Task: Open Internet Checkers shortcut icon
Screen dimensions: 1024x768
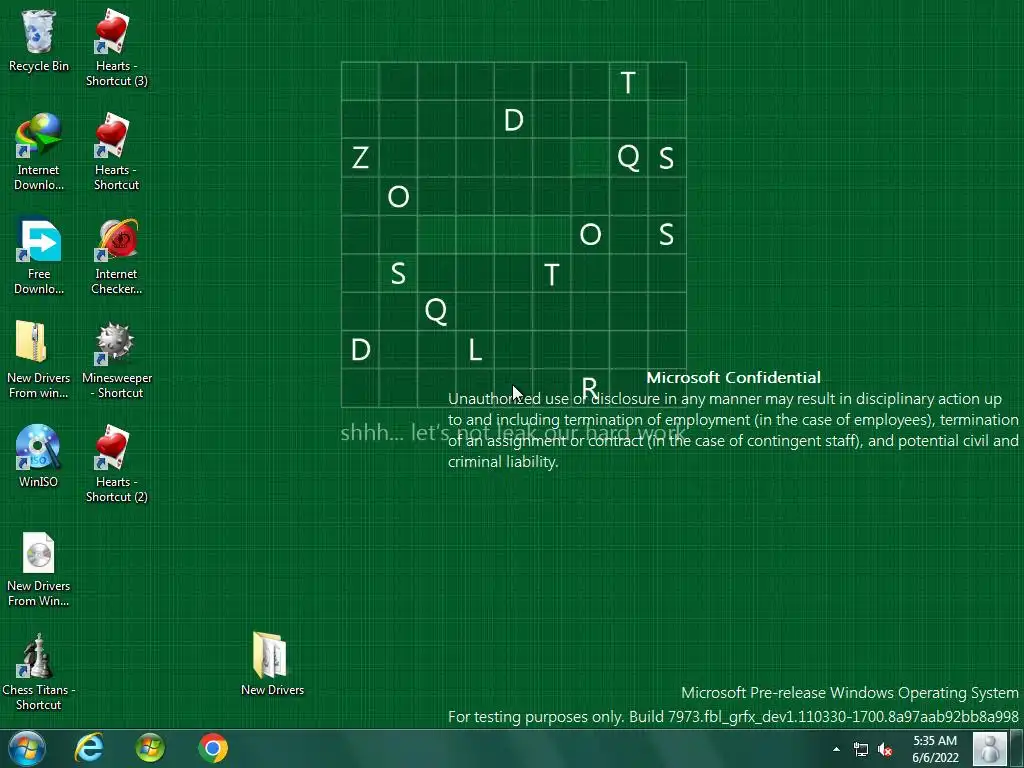Action: [116, 257]
